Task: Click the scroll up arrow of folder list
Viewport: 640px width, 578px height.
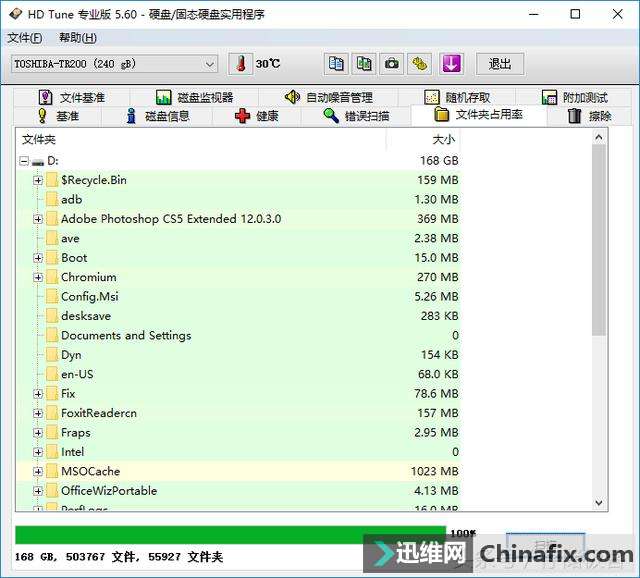Action: coord(599,137)
